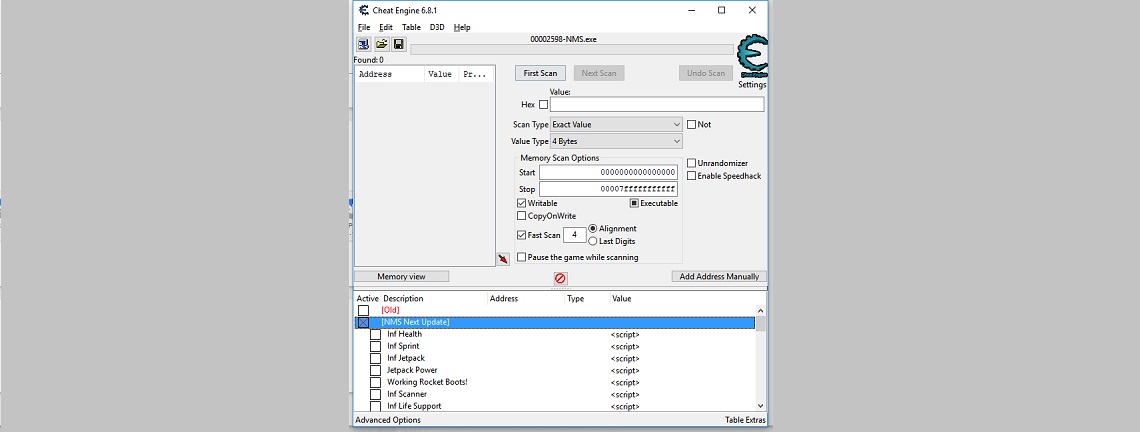Viewport: 1140px width, 432px height.
Task: Click the Undo Scan button
Action: tap(706, 73)
